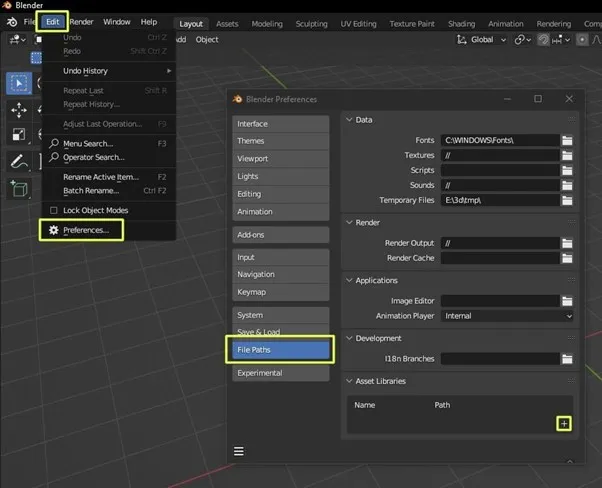Browse folder for I18n Branches path
The width and height of the screenshot is (602, 488).
point(567,359)
